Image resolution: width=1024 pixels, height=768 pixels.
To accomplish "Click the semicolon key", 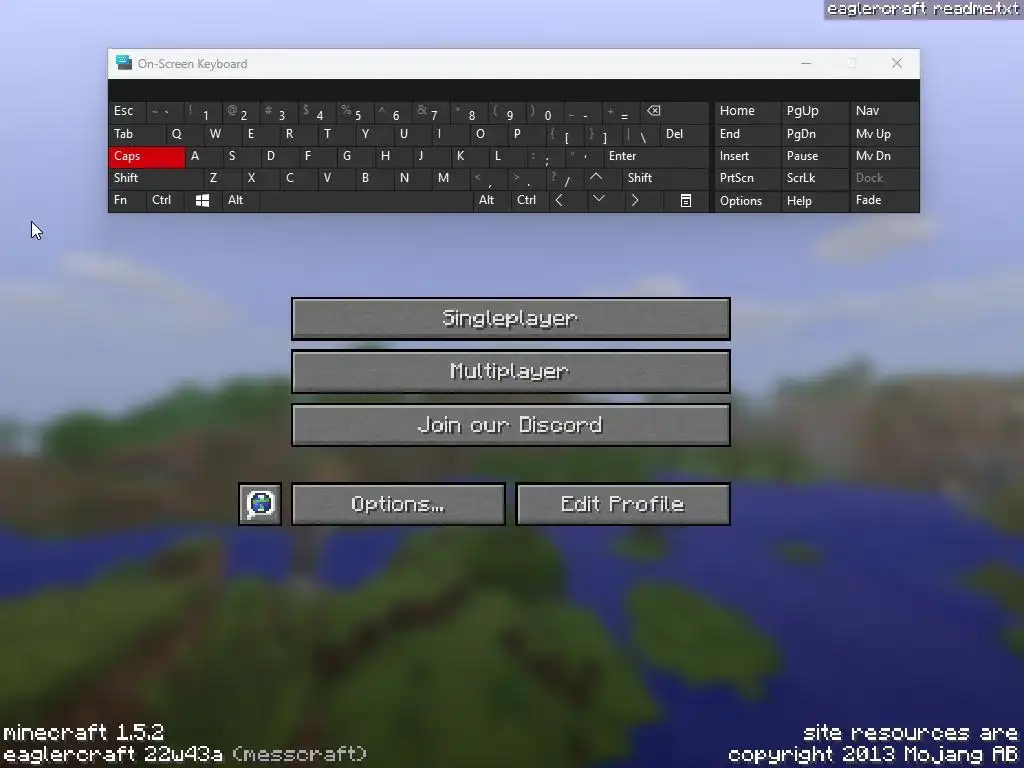I will pyautogui.click(x=545, y=157).
